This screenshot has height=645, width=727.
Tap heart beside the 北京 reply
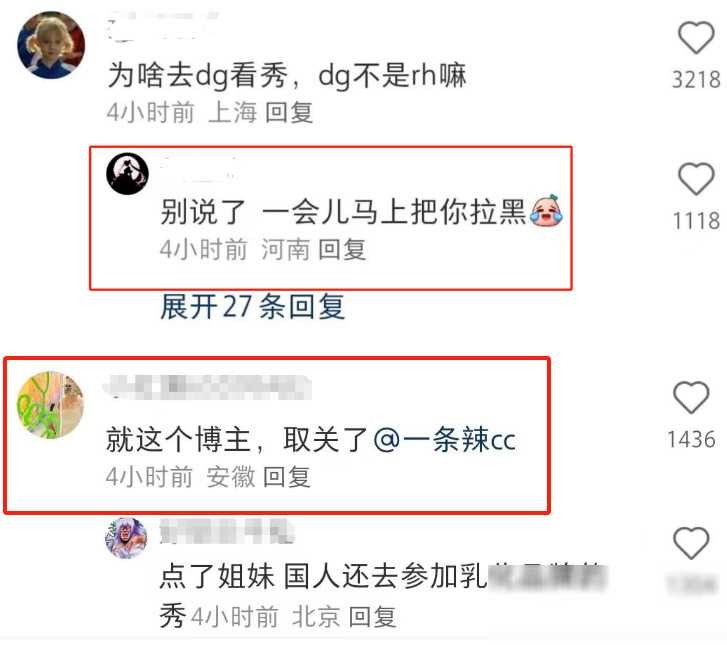click(691, 543)
